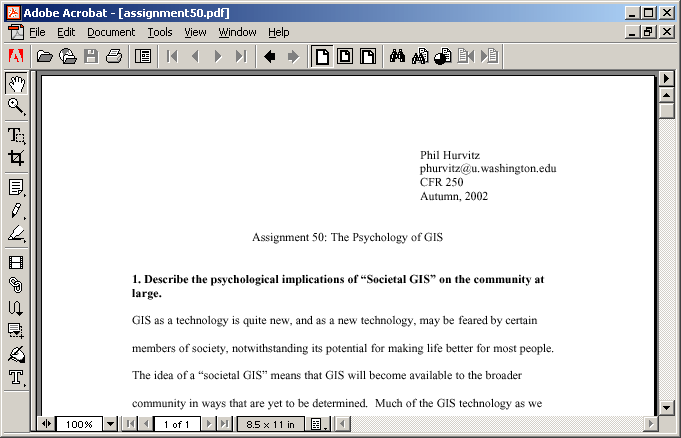Print the document with the printer icon
This screenshot has width=681, height=438.
[114, 56]
